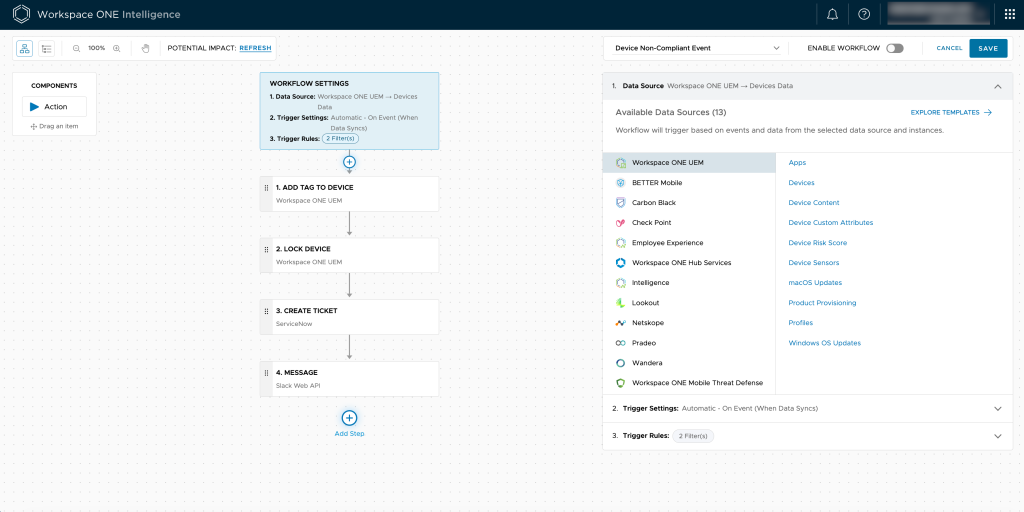Open the help question mark icon
This screenshot has height=512, width=1024.
pyautogui.click(x=864, y=14)
